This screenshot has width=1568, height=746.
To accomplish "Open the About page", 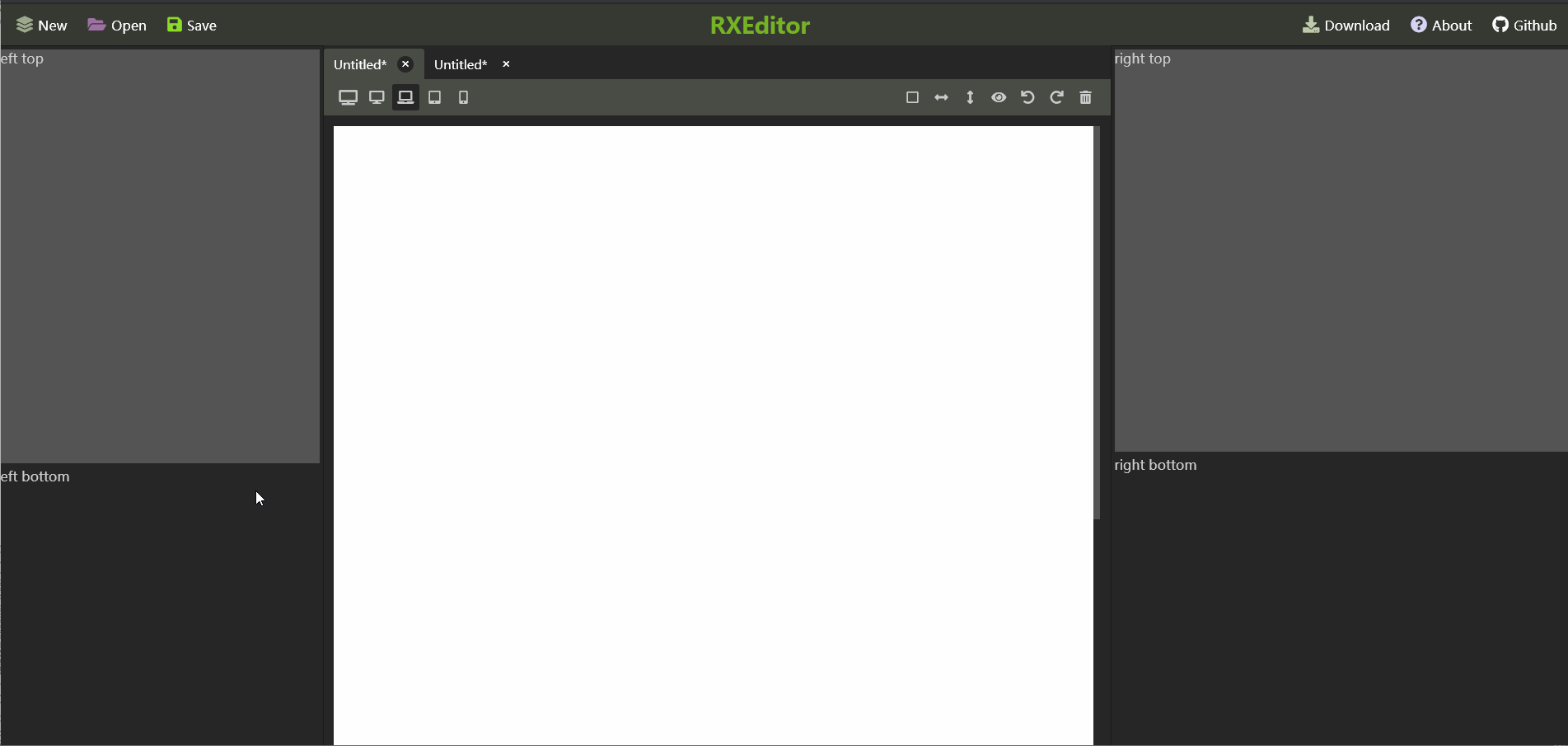I will click(1441, 26).
